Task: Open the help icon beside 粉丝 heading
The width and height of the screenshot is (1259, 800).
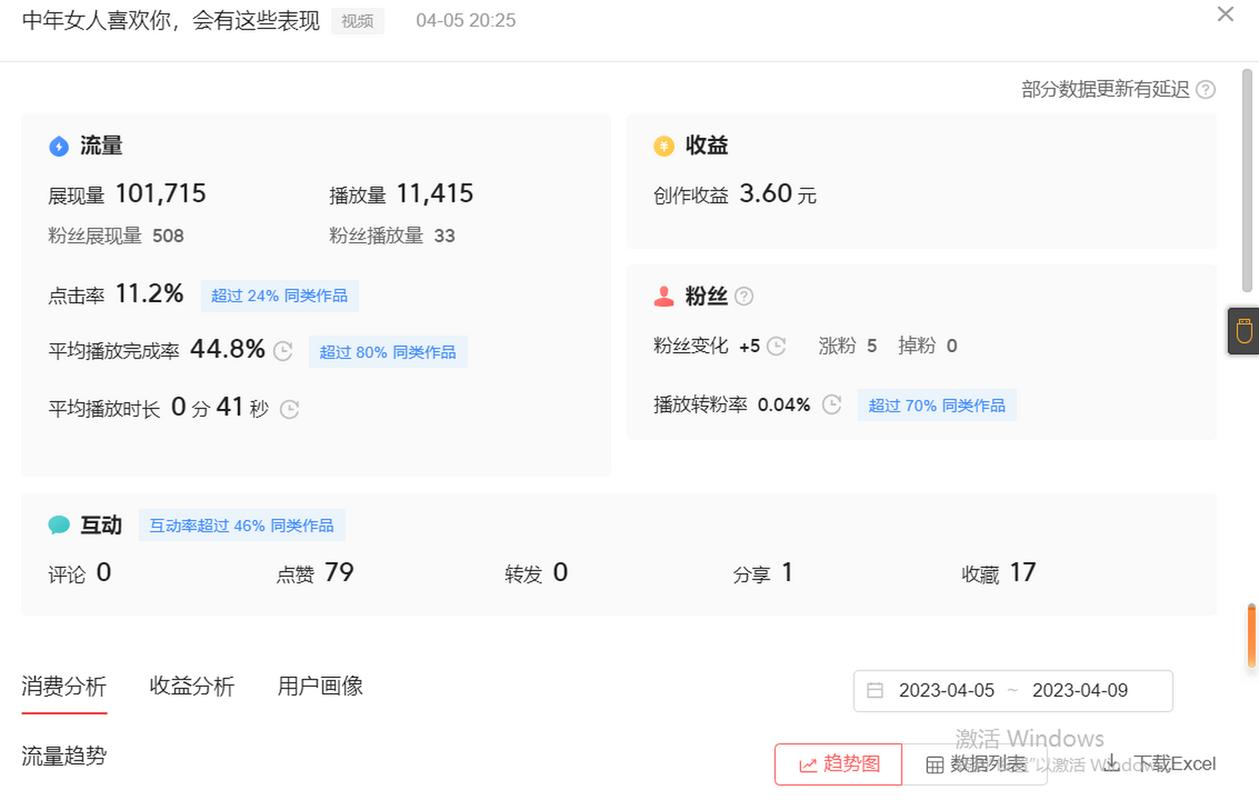Action: 744,296
